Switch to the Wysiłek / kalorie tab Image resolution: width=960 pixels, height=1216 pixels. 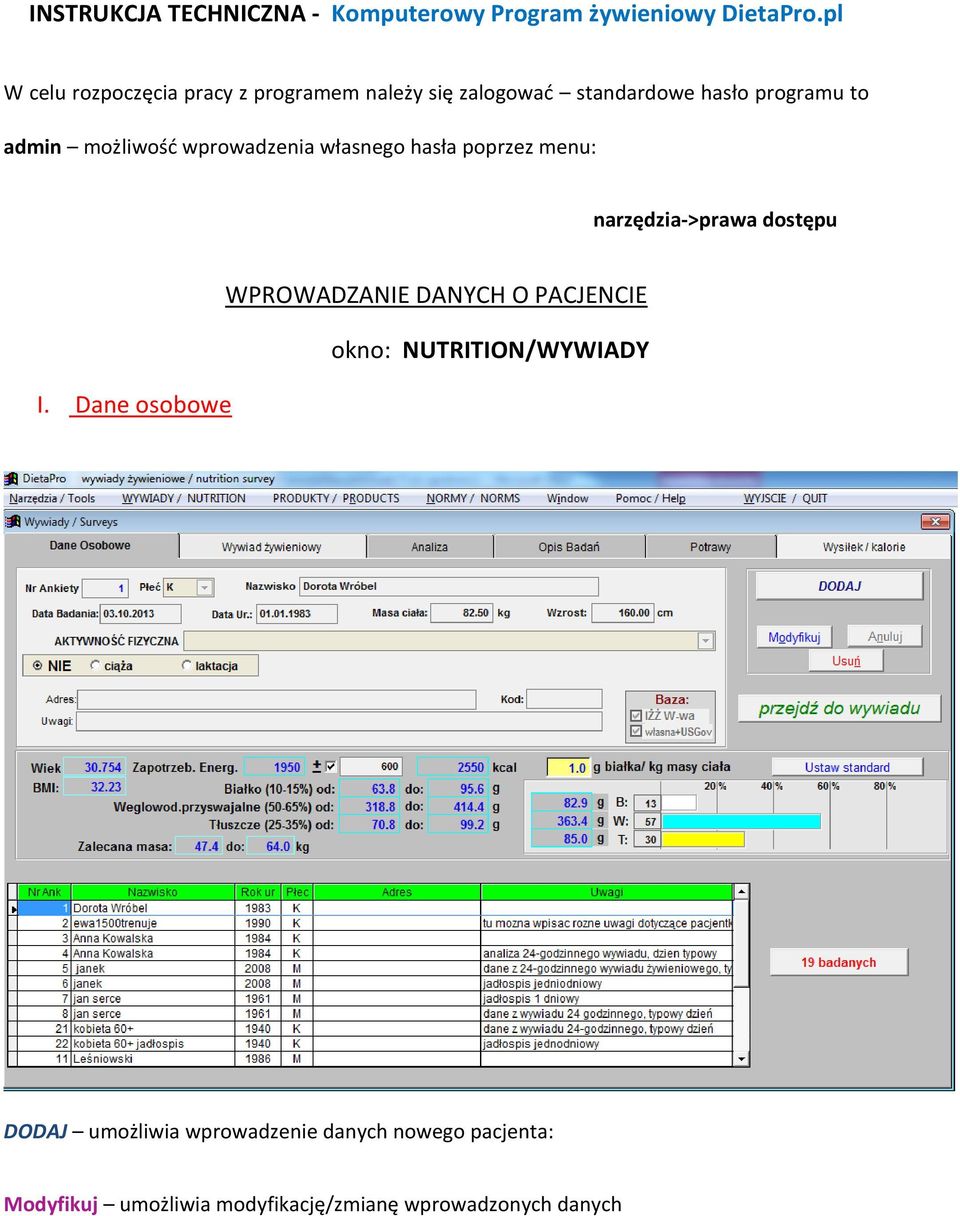click(x=864, y=547)
